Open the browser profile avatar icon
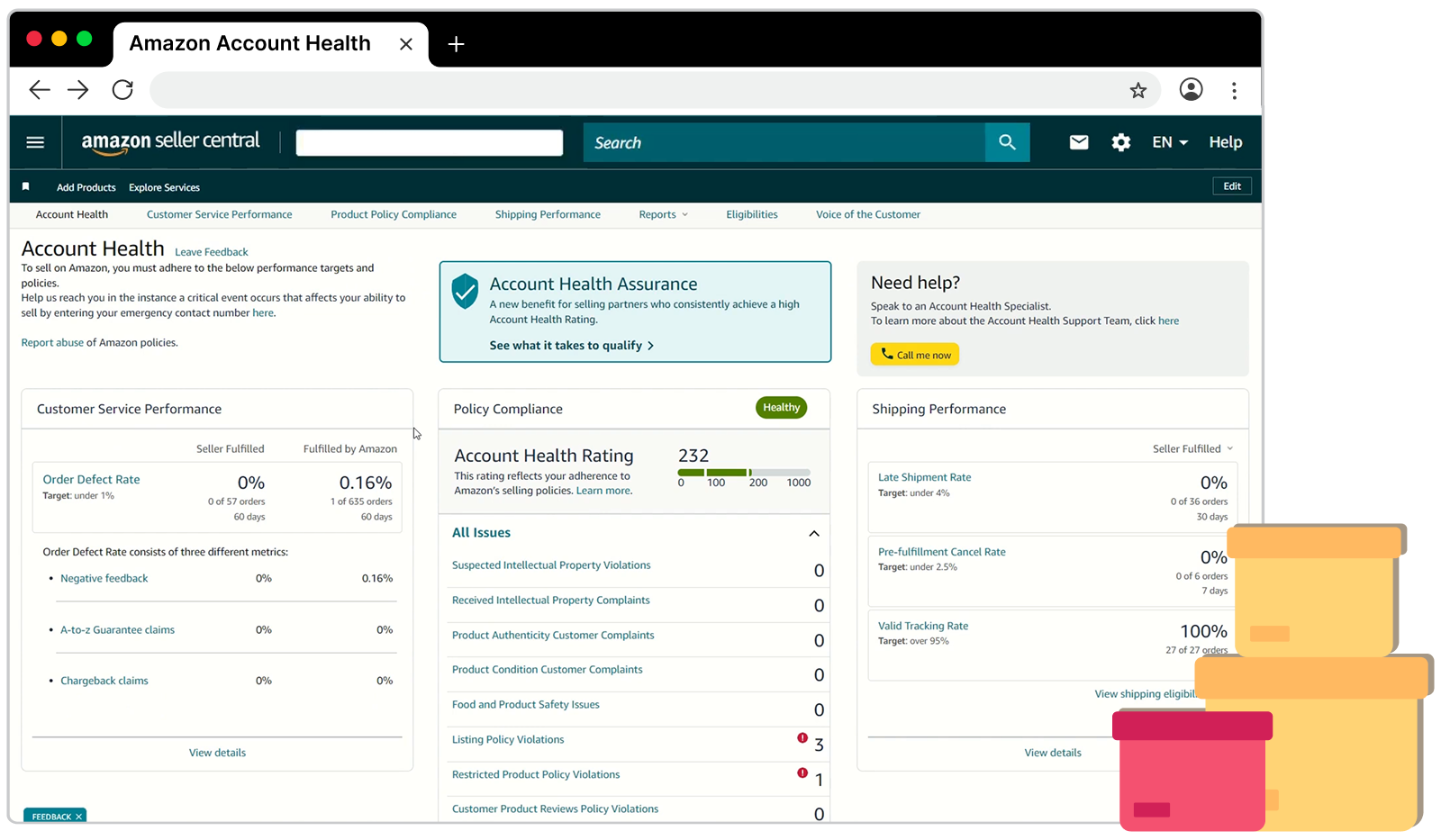Viewport: 1441px width, 840px height. click(1191, 90)
